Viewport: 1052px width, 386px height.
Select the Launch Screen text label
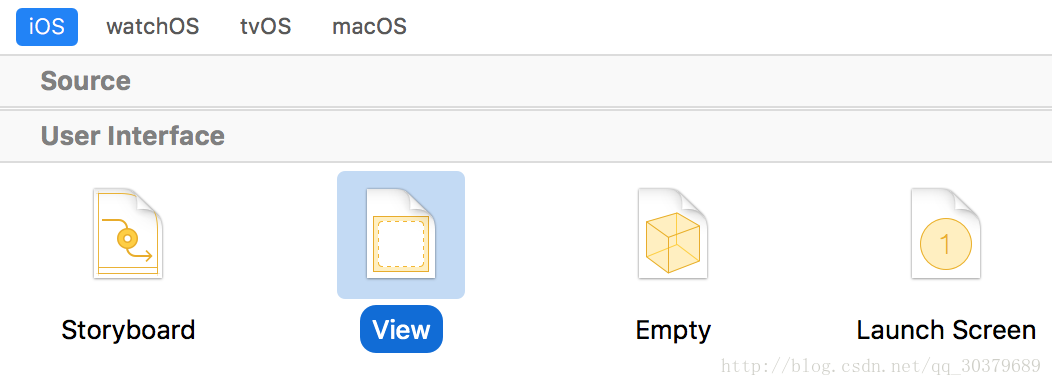click(946, 330)
